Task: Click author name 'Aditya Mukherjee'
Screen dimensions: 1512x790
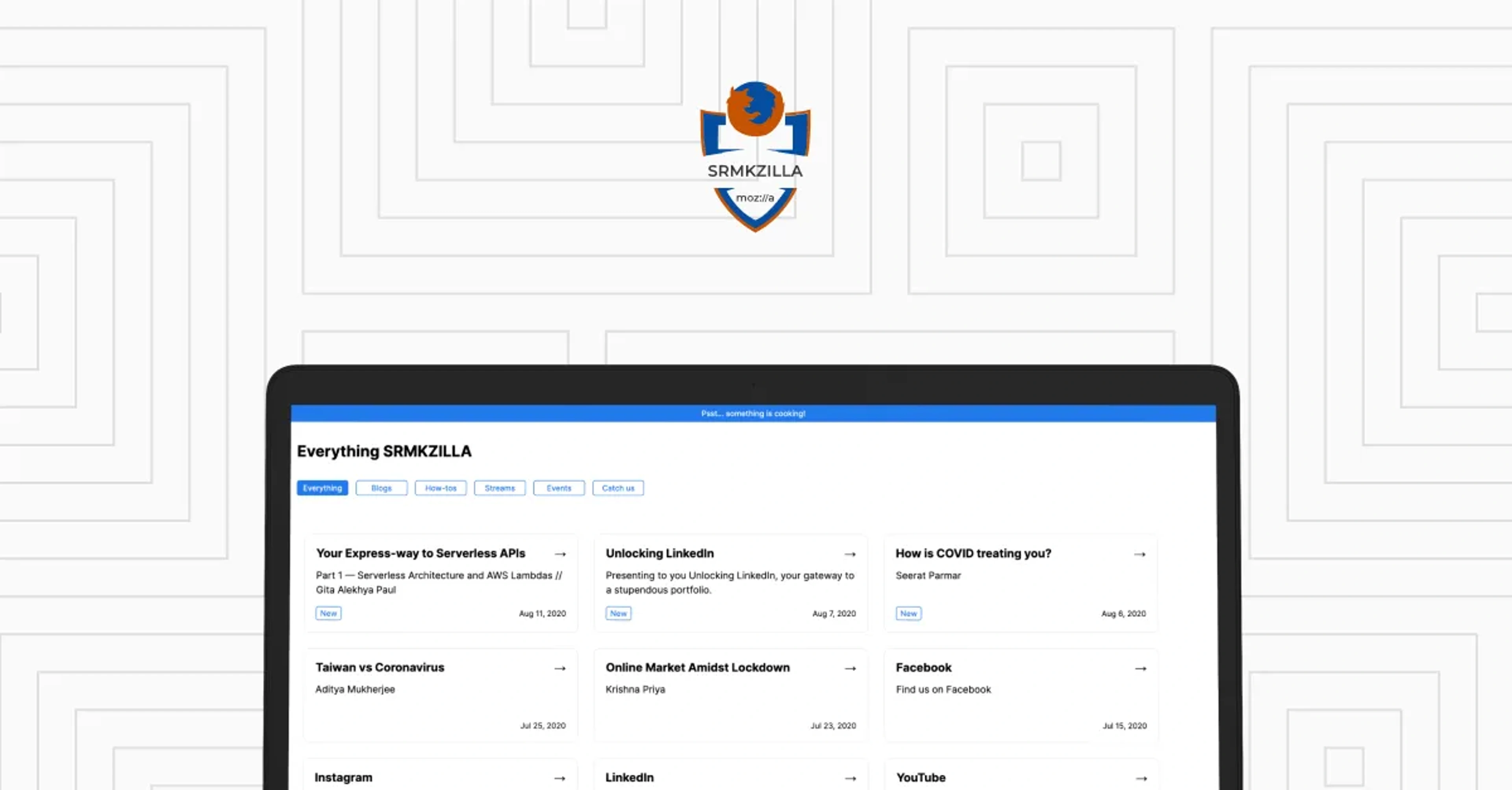Action: pyautogui.click(x=355, y=690)
